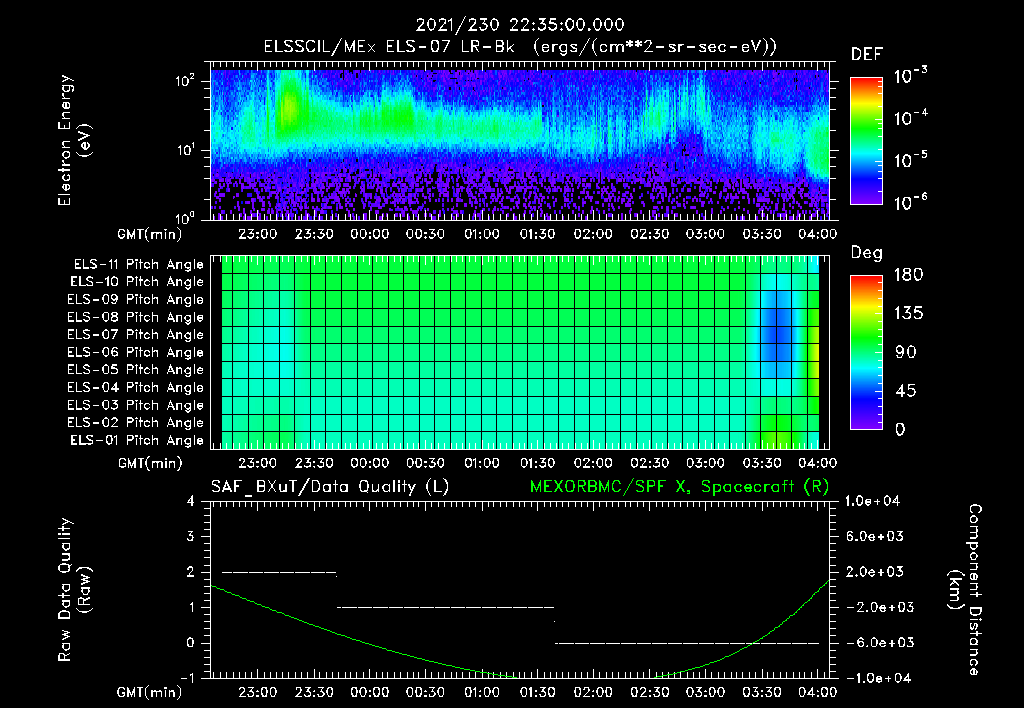
Task: Select the 'ELS-02 Pitch Angle' row label
Action: pyautogui.click(x=136, y=423)
